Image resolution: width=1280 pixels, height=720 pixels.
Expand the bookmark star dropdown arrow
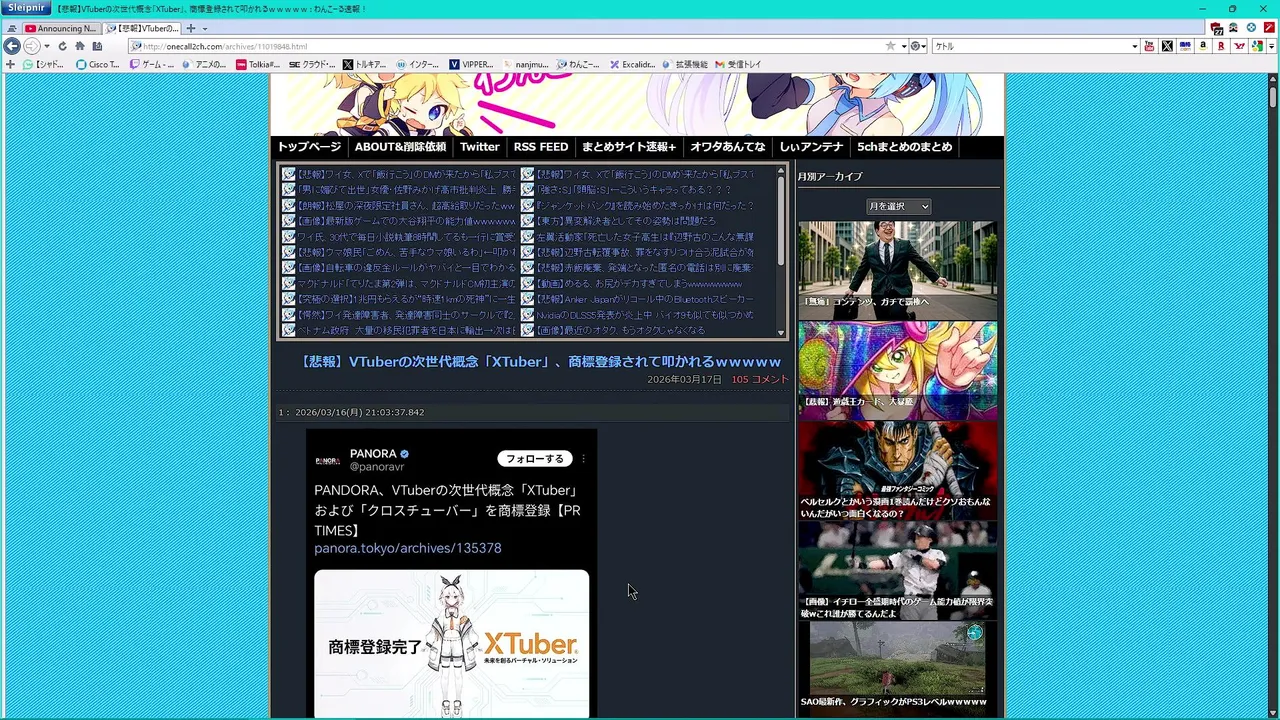click(904, 46)
